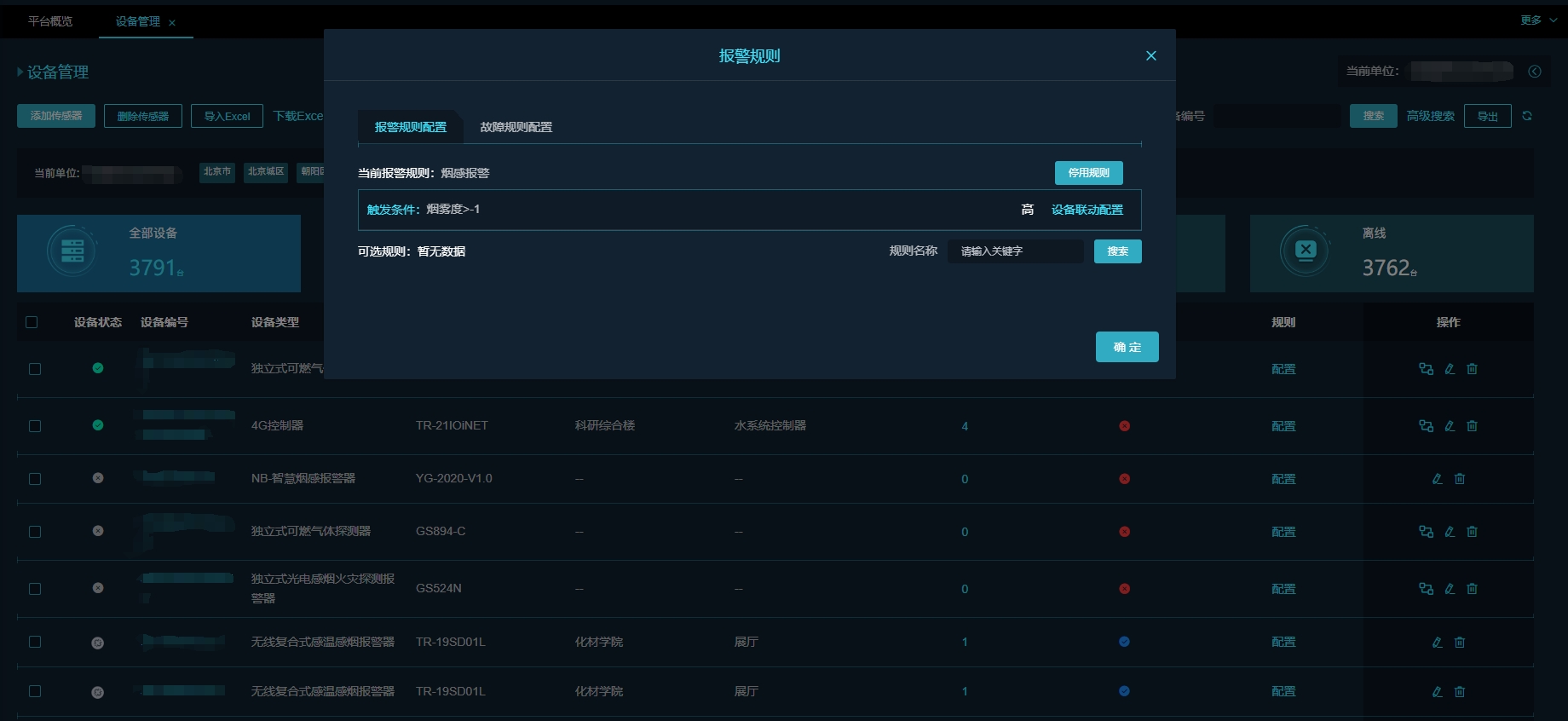Edit the NB-智慧烟感报警器 device with its pencil icon
The image size is (1568, 721).
[x=1437, y=479]
